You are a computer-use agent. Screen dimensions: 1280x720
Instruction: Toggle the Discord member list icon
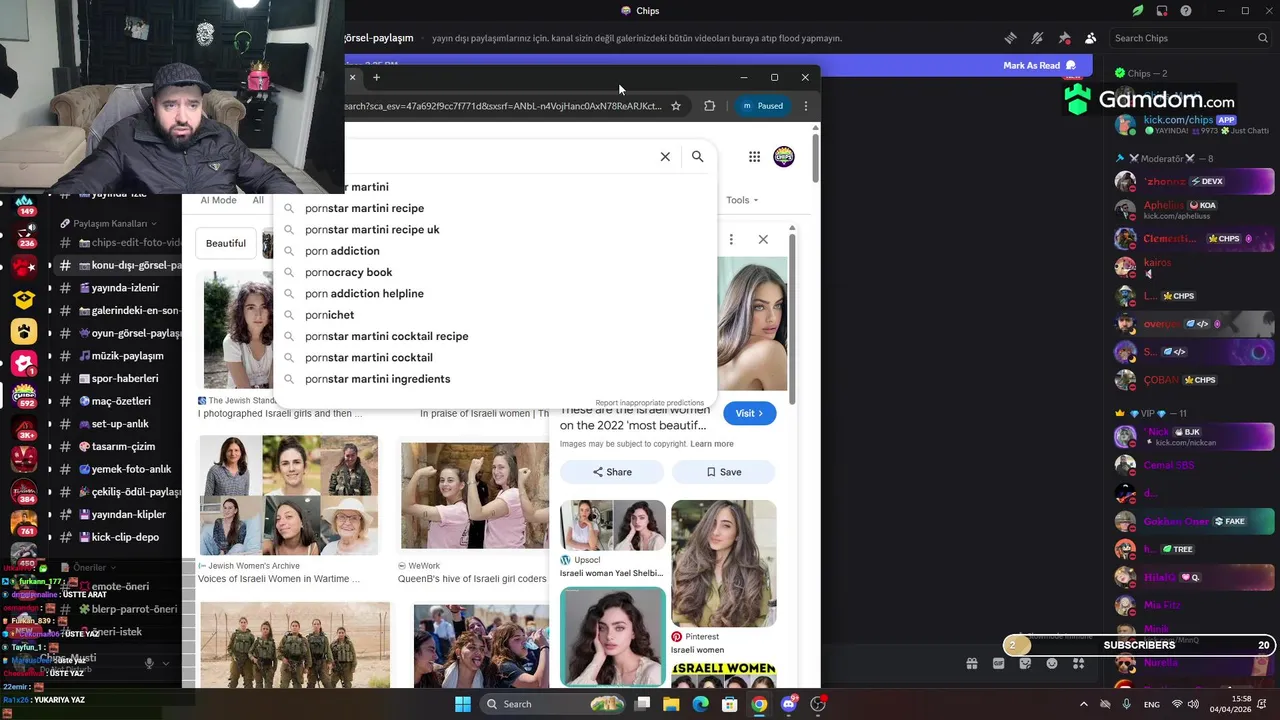tap(1090, 38)
